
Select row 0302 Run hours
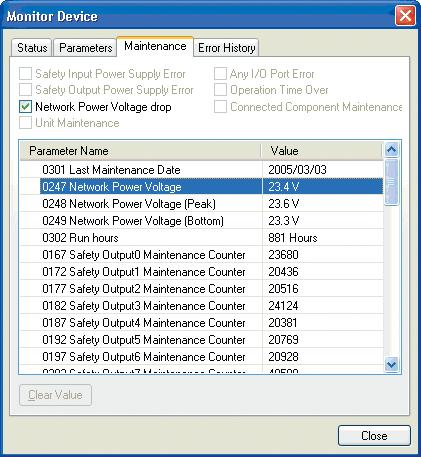pos(201,238)
